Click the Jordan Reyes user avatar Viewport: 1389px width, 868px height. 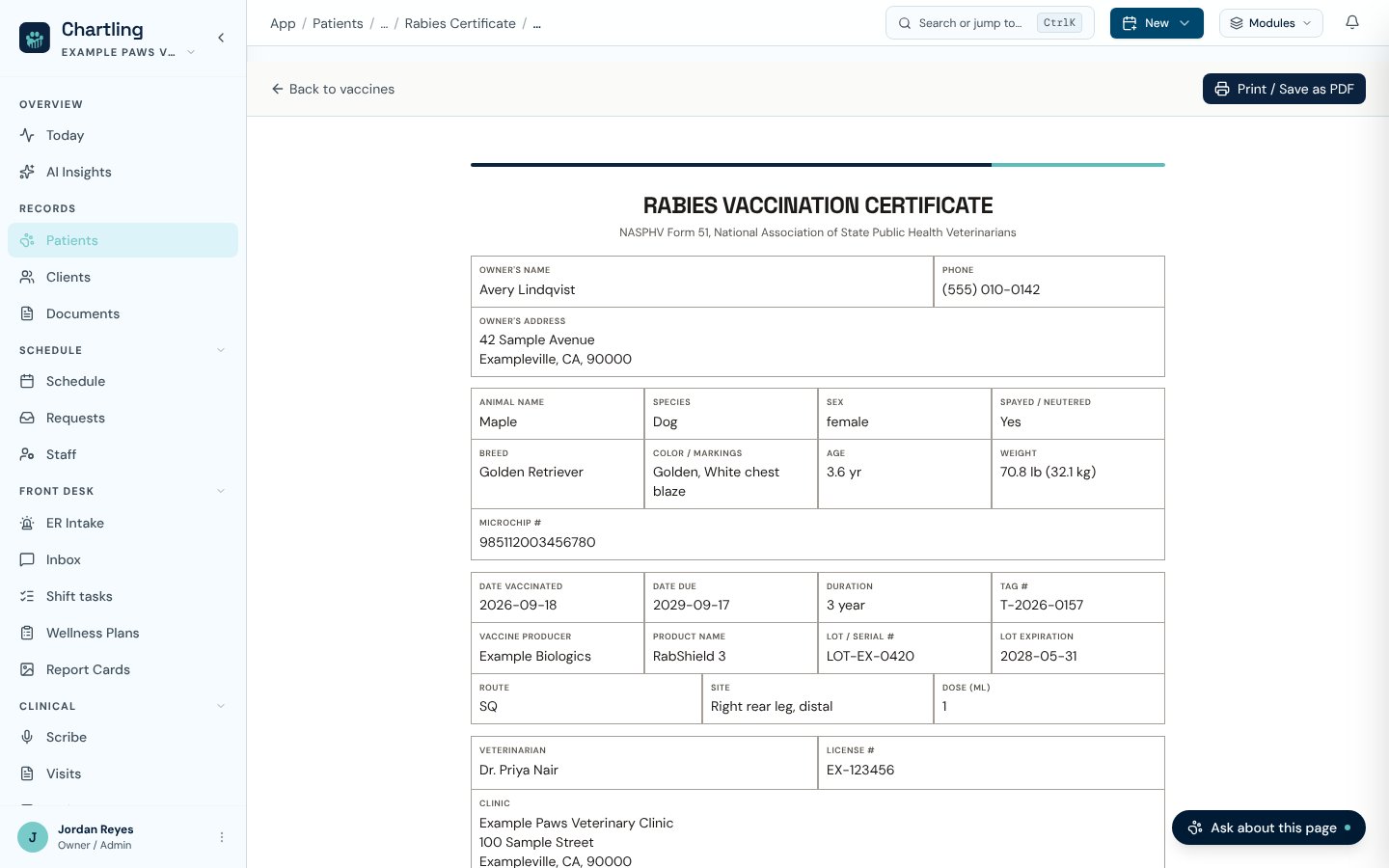point(33,837)
